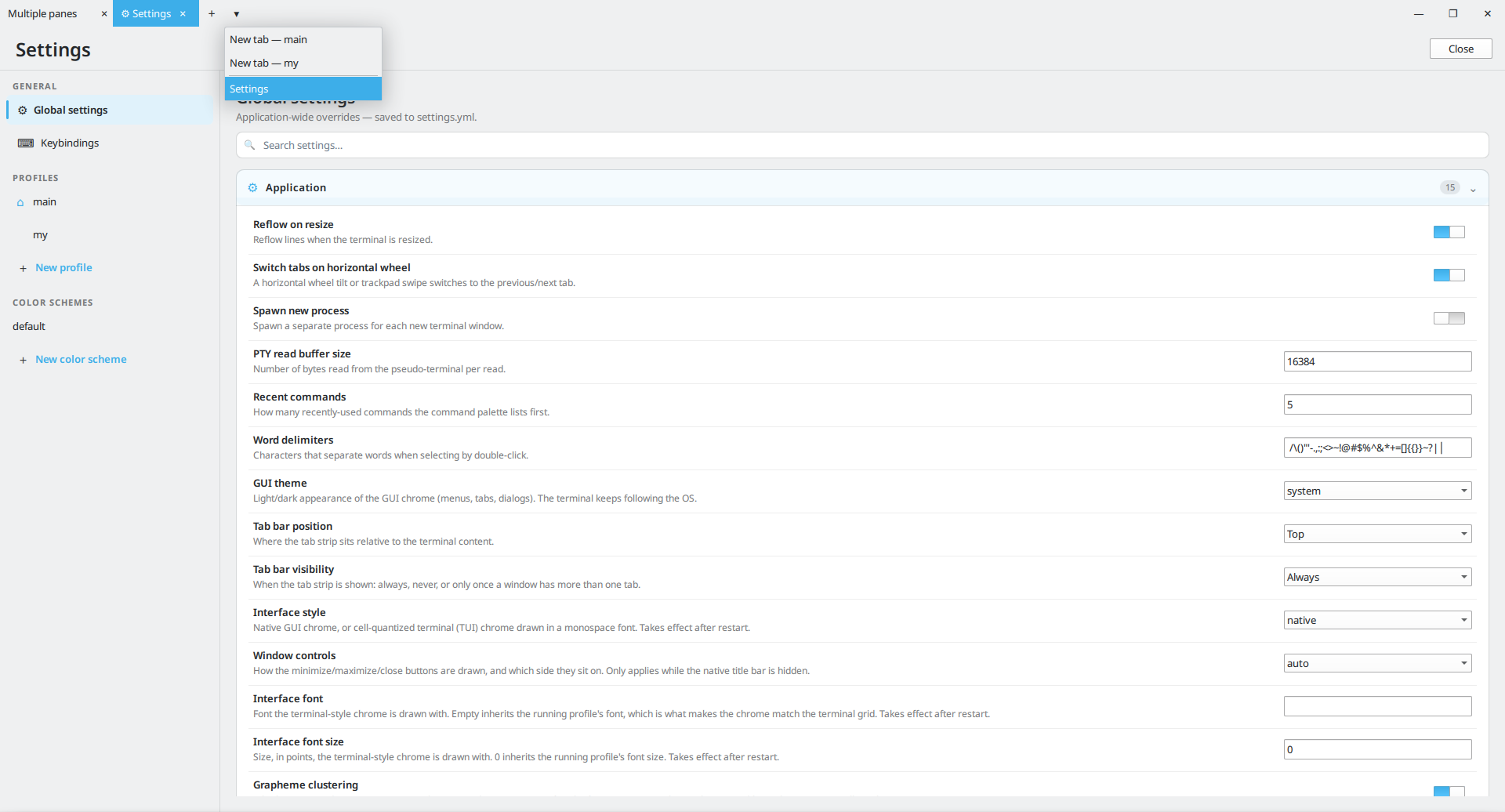Click the "Tab bar position" setting label
Viewport: 1505px width, 812px height.
click(292, 526)
